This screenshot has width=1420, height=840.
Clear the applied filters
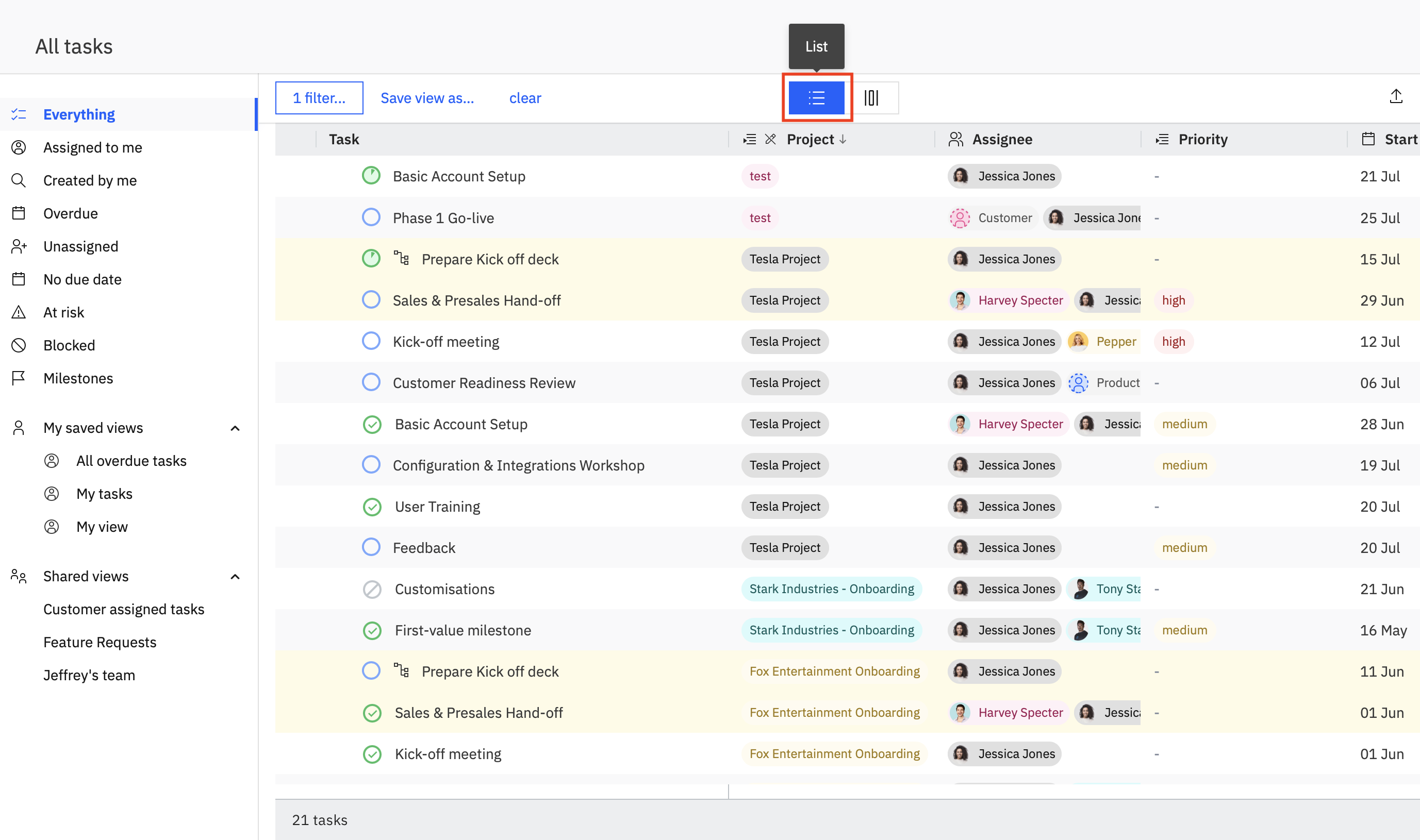tap(525, 98)
